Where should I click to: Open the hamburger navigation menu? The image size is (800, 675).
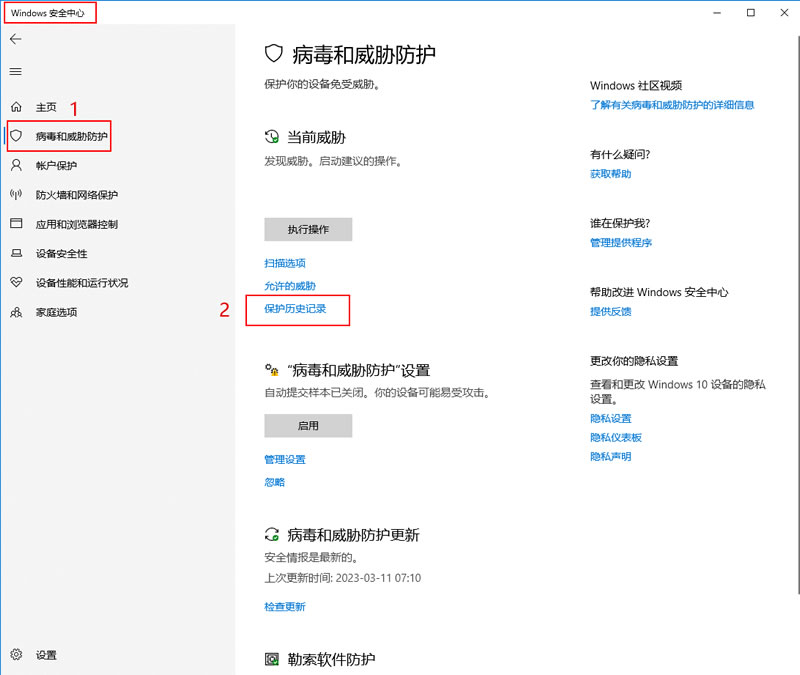pyautogui.click(x=16, y=71)
